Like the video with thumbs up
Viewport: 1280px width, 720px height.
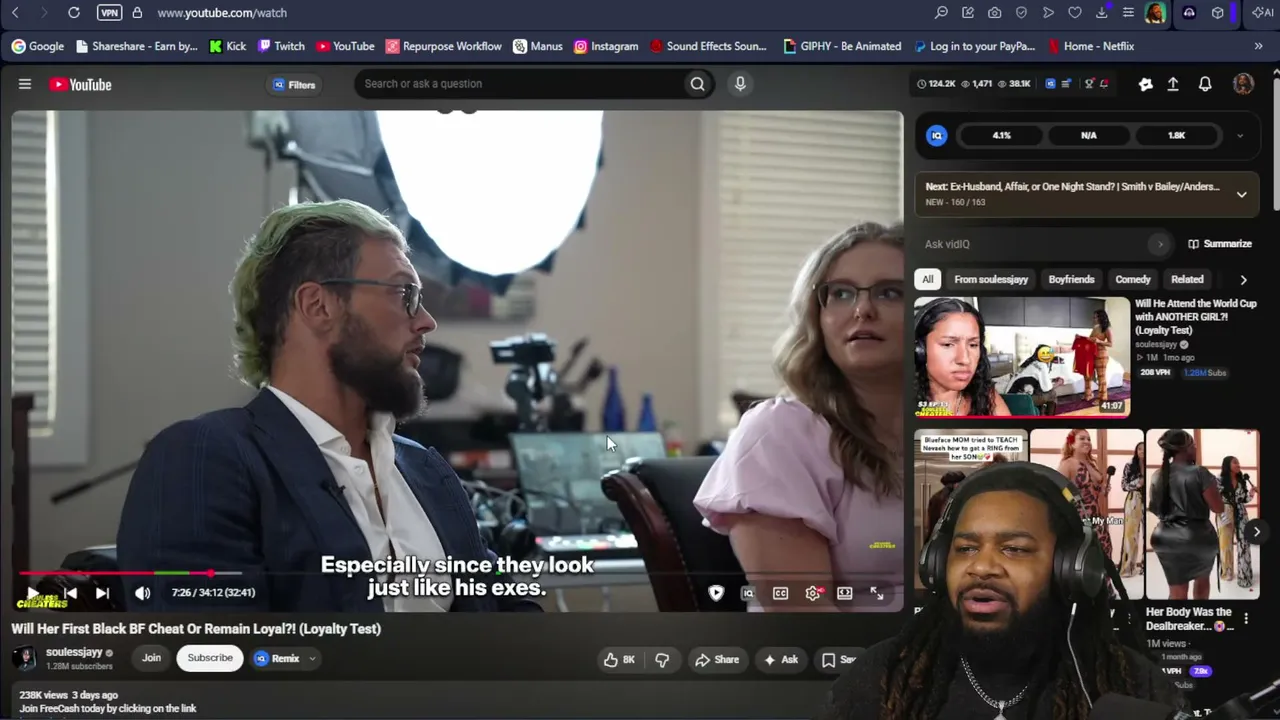coord(620,659)
